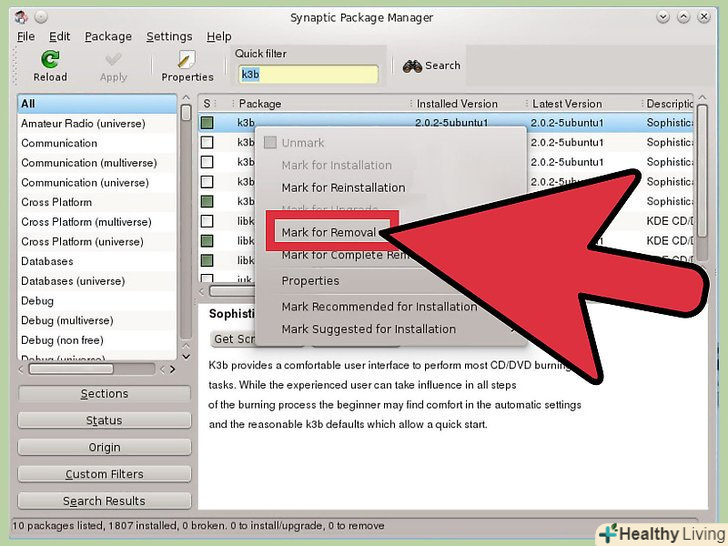Screen dimensions: 728x546
Task: Click package list scroll-left arrow
Action: (202, 292)
